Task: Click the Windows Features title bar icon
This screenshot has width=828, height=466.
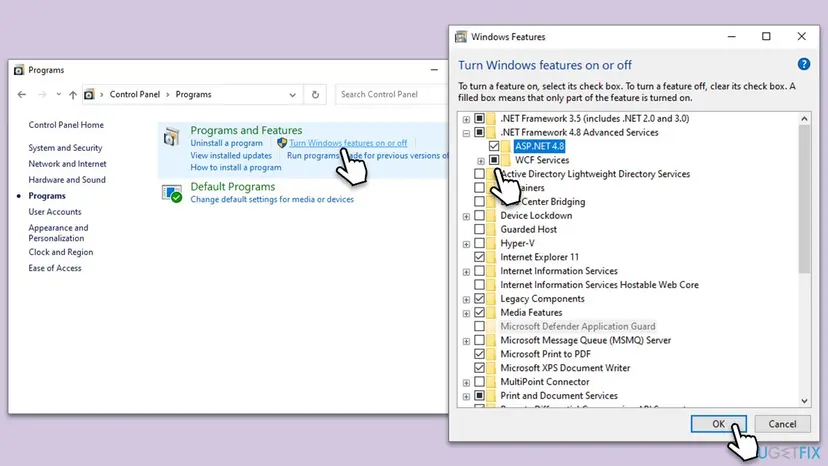Action: 461,37
